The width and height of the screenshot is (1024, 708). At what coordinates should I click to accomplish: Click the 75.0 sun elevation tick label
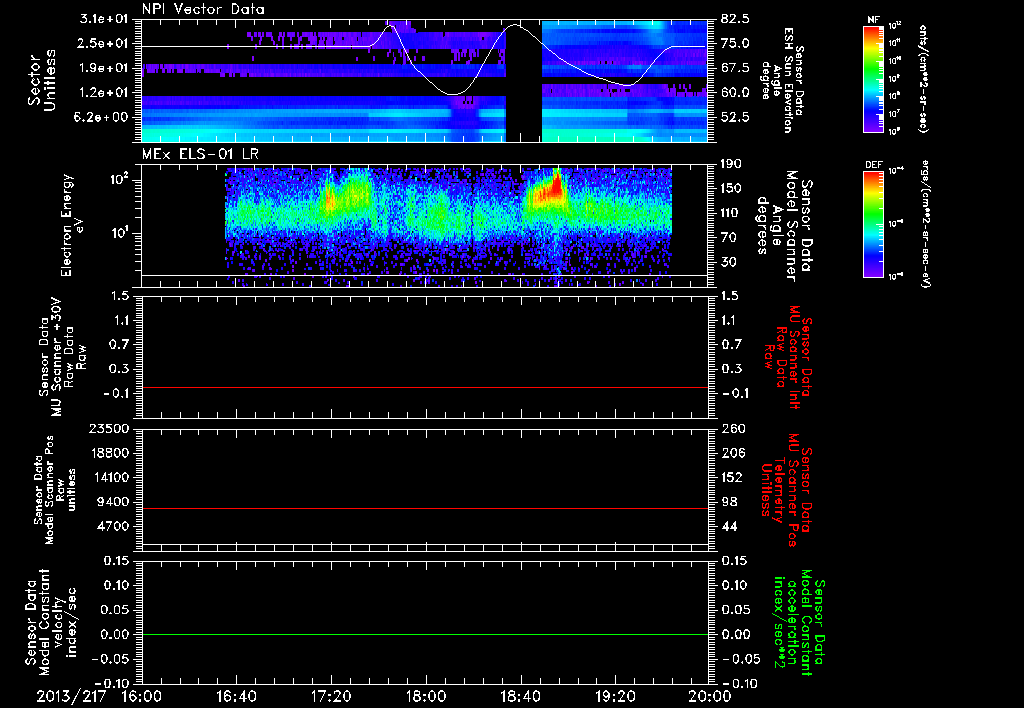coord(735,43)
